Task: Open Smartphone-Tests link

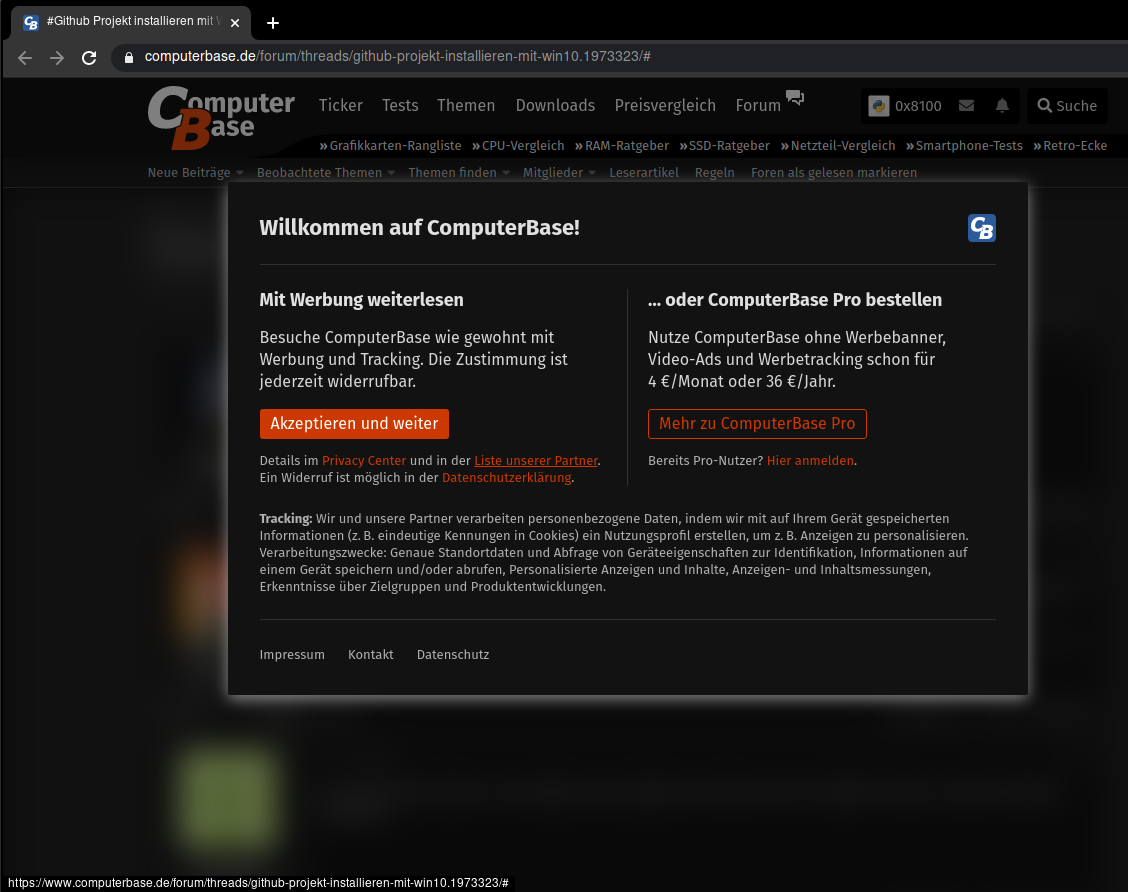Action: (964, 145)
